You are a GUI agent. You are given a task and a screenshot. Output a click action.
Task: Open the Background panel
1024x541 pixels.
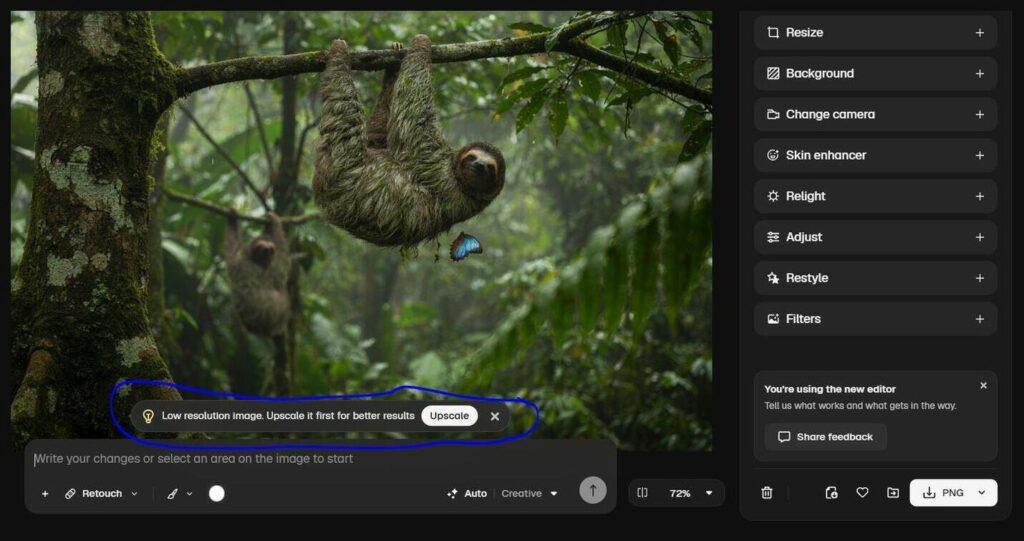[x=875, y=73]
